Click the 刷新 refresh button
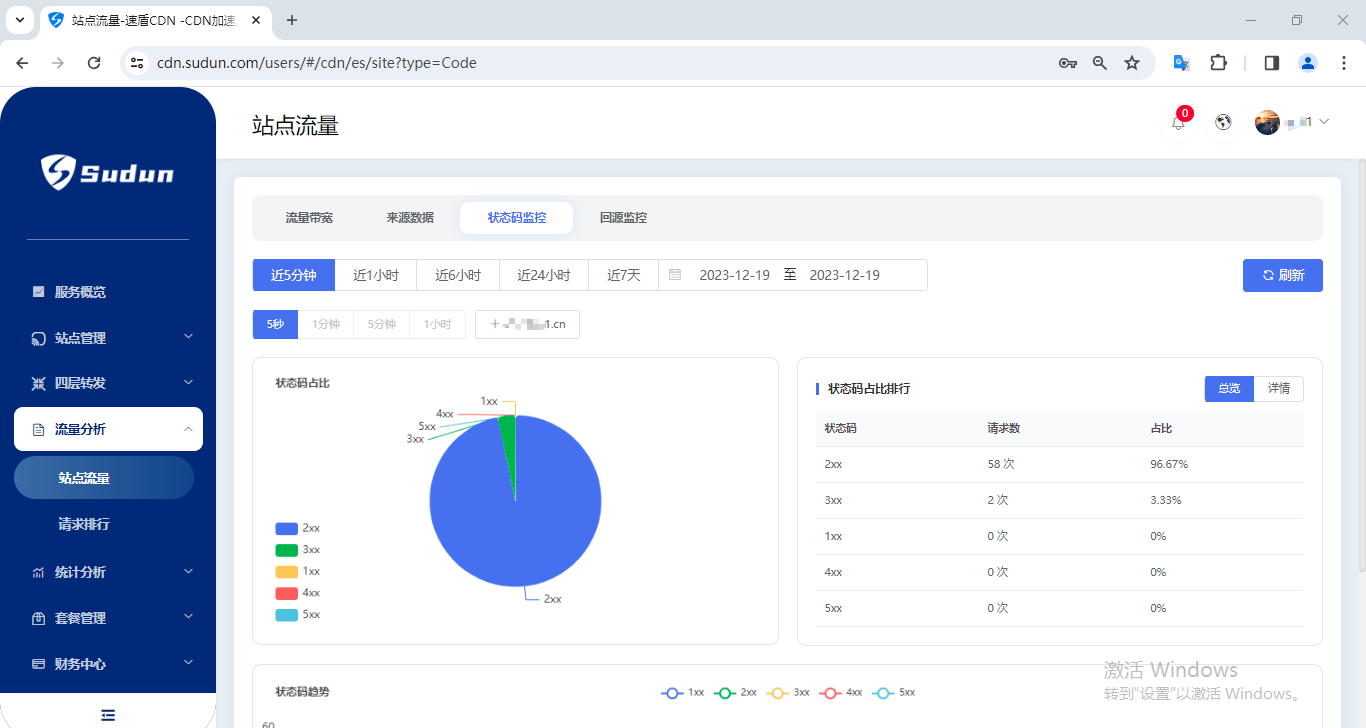Screen dimensions: 1366x728 point(1282,275)
